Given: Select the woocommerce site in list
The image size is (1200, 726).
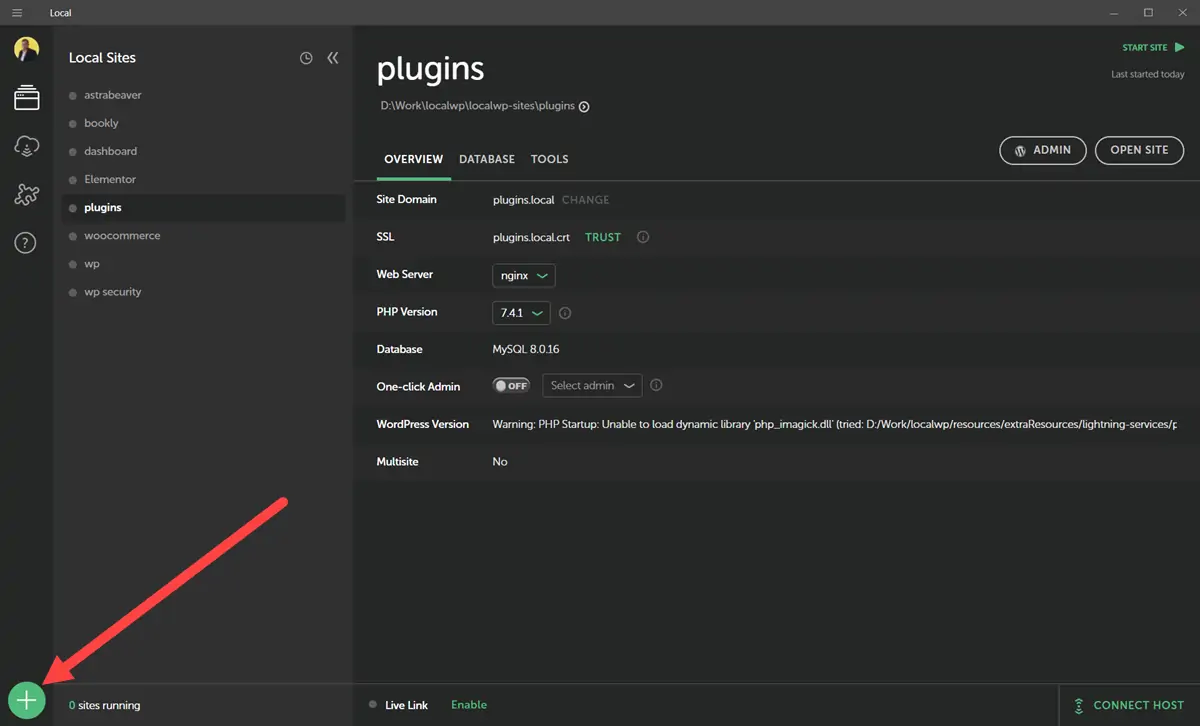Looking at the screenshot, I should pyautogui.click(x=122, y=236).
